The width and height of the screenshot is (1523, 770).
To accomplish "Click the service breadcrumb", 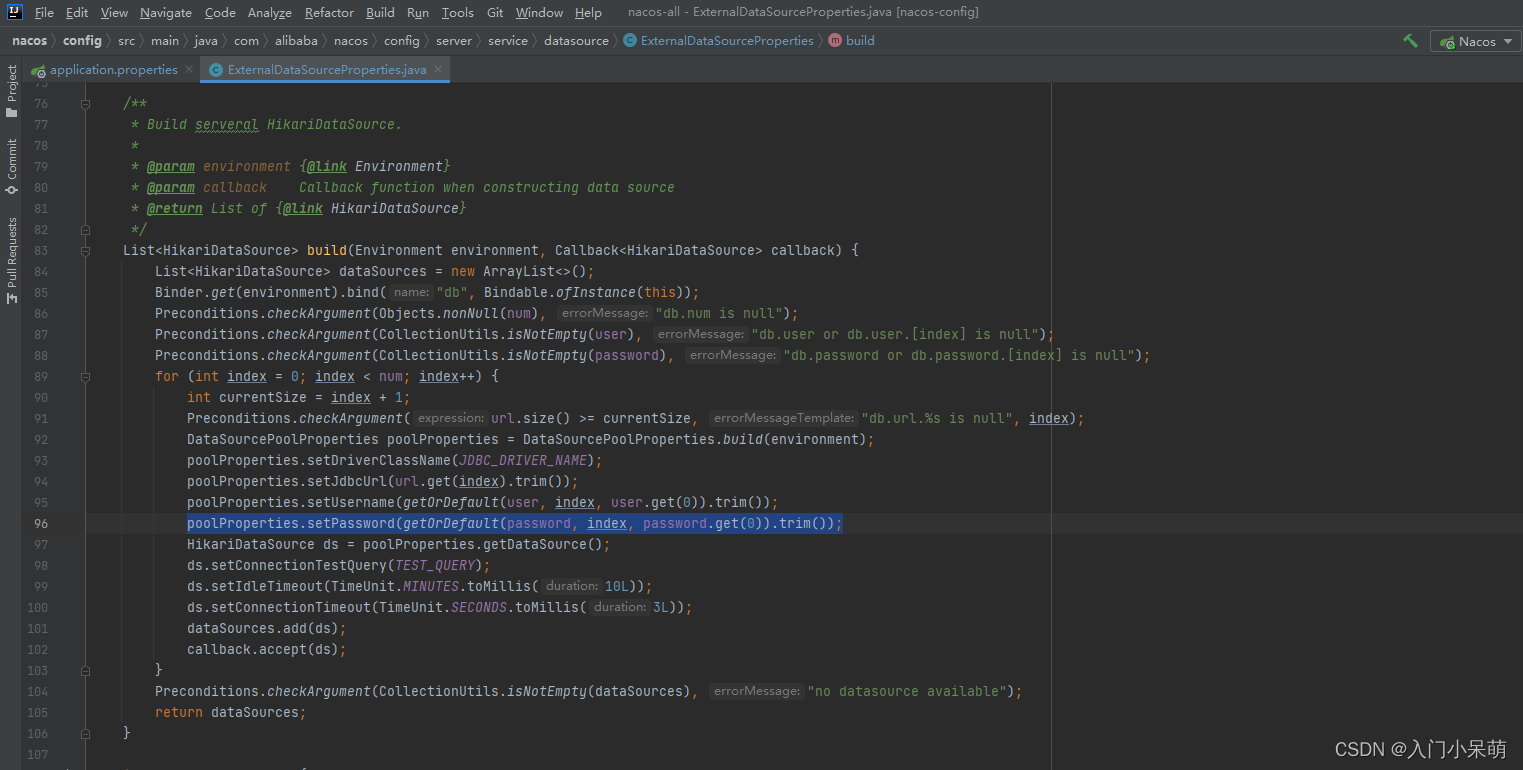I will point(508,41).
